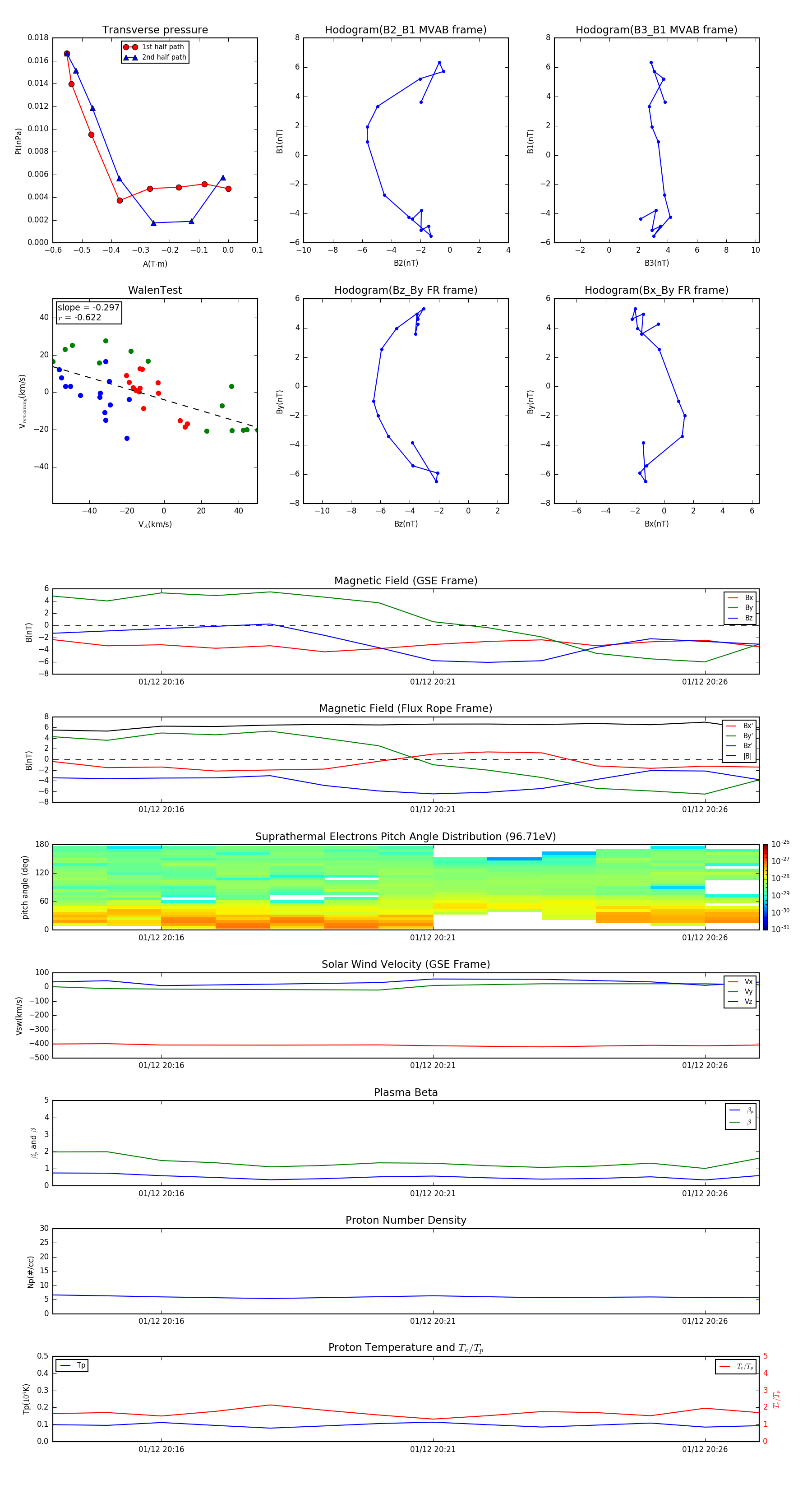Select the Vz entry in velocity legend
This screenshot has width=812, height=1489.
740,1002
